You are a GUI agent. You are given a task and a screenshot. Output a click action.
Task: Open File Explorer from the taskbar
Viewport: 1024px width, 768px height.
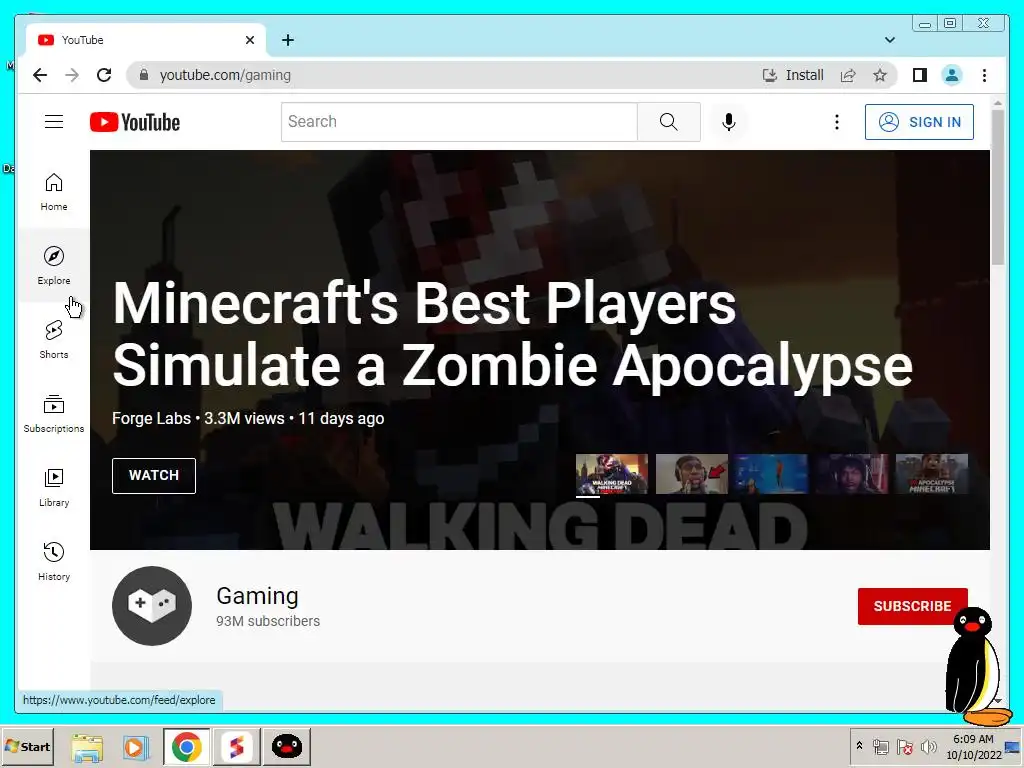87,747
